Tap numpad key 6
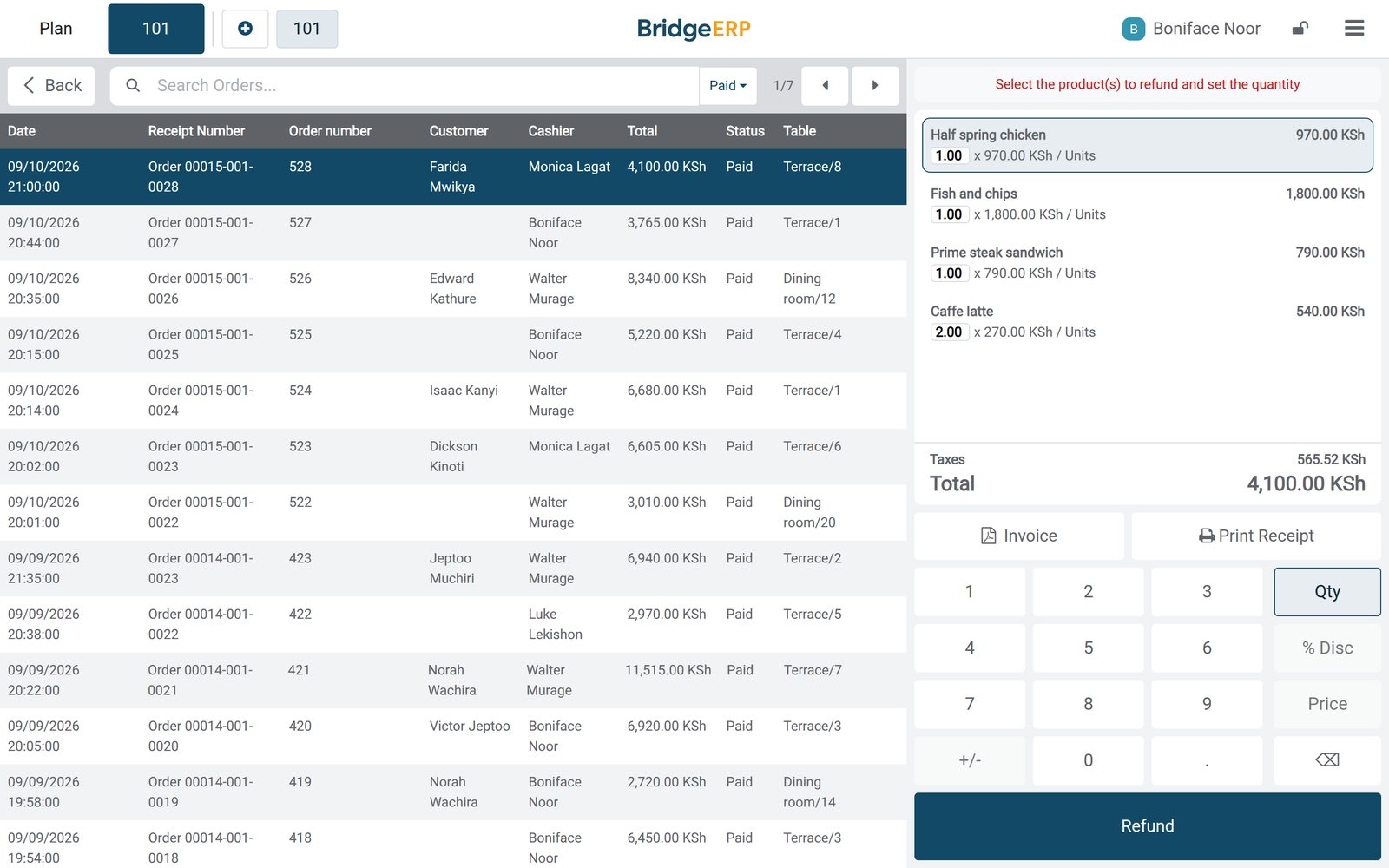Screen dimensions: 1389x868 (x=1207, y=648)
